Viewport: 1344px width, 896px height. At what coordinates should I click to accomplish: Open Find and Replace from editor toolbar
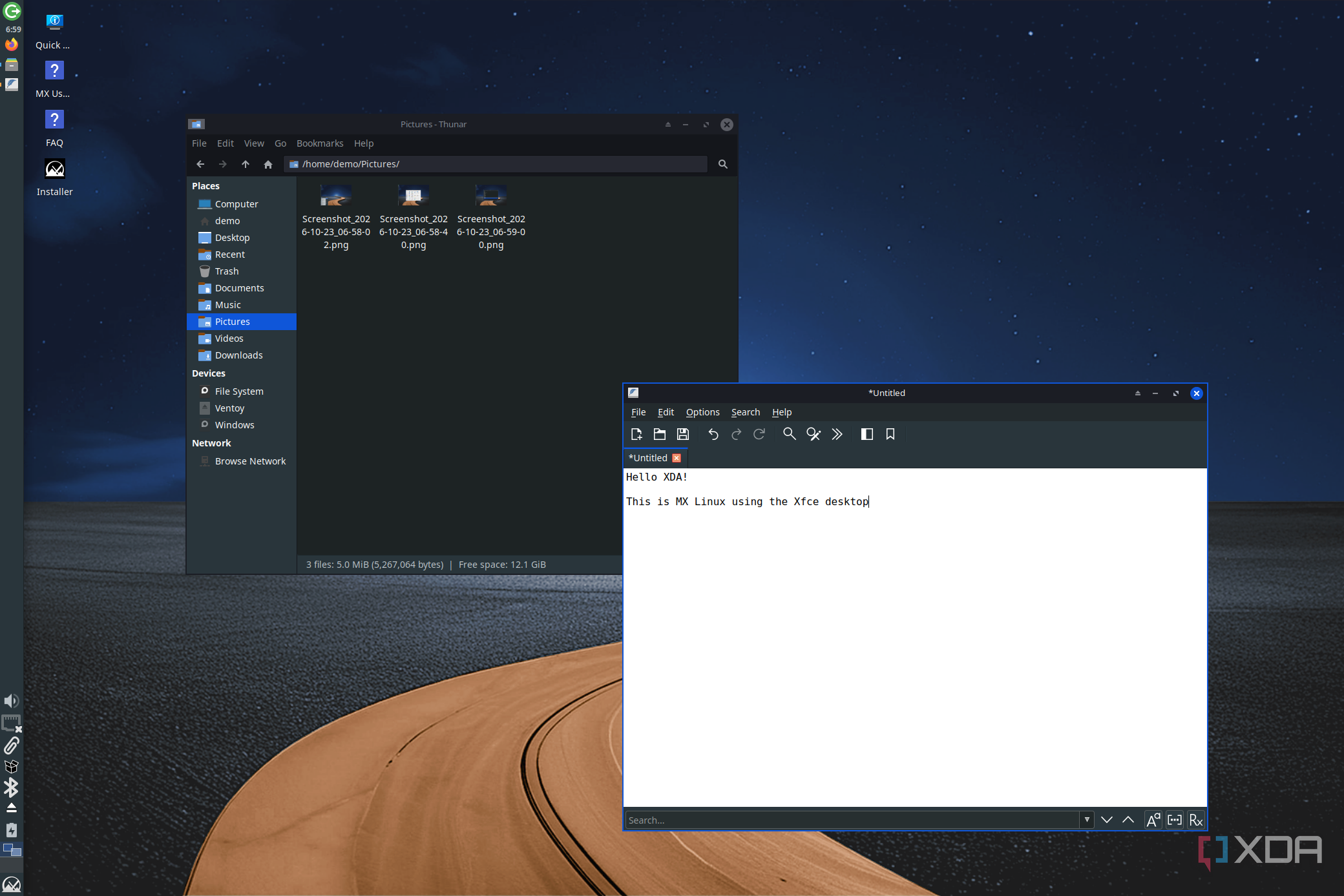[x=814, y=435]
